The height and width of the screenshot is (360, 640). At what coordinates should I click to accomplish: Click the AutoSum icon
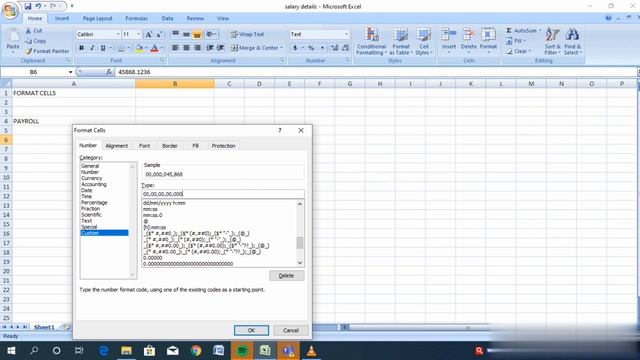[x=509, y=31]
